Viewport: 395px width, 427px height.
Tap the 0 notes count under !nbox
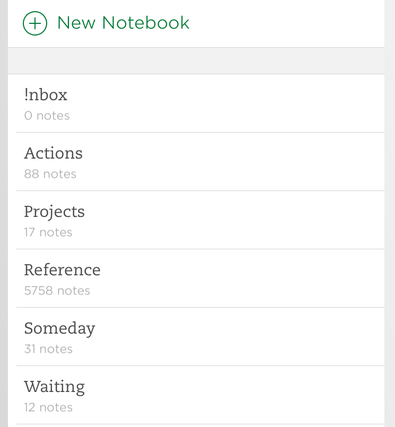[47, 116]
